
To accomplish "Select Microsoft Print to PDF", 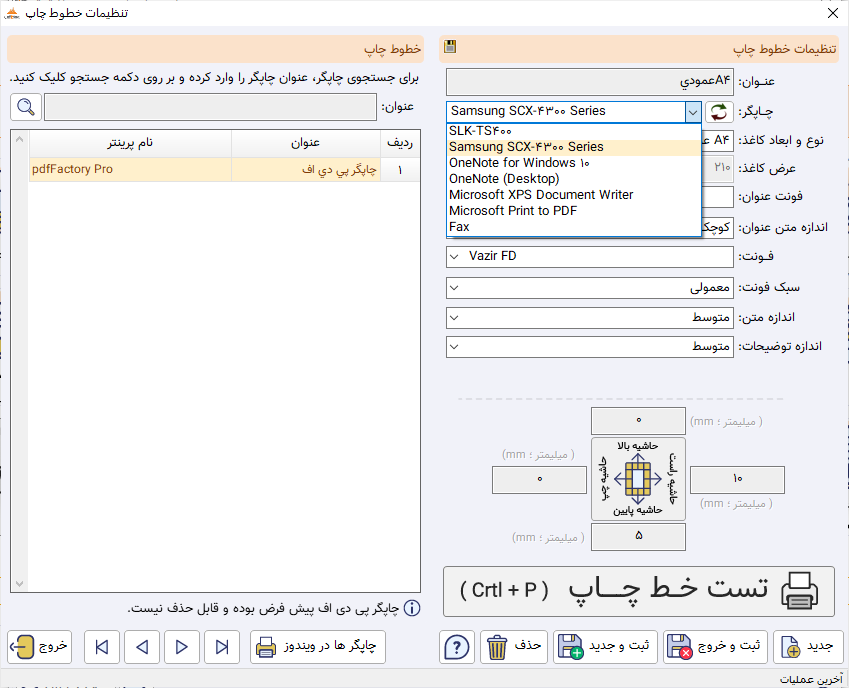I will click(574, 211).
